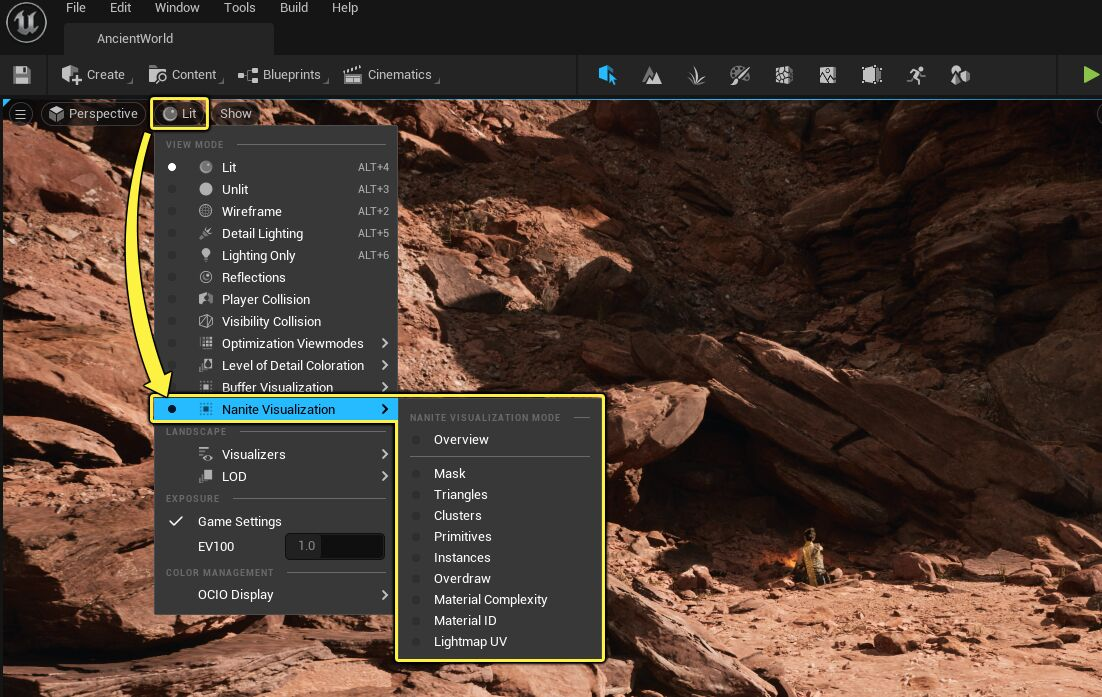Screen dimensions: 1102x697
Task: Activate the Mesh Paint mode icon
Action: click(740, 75)
